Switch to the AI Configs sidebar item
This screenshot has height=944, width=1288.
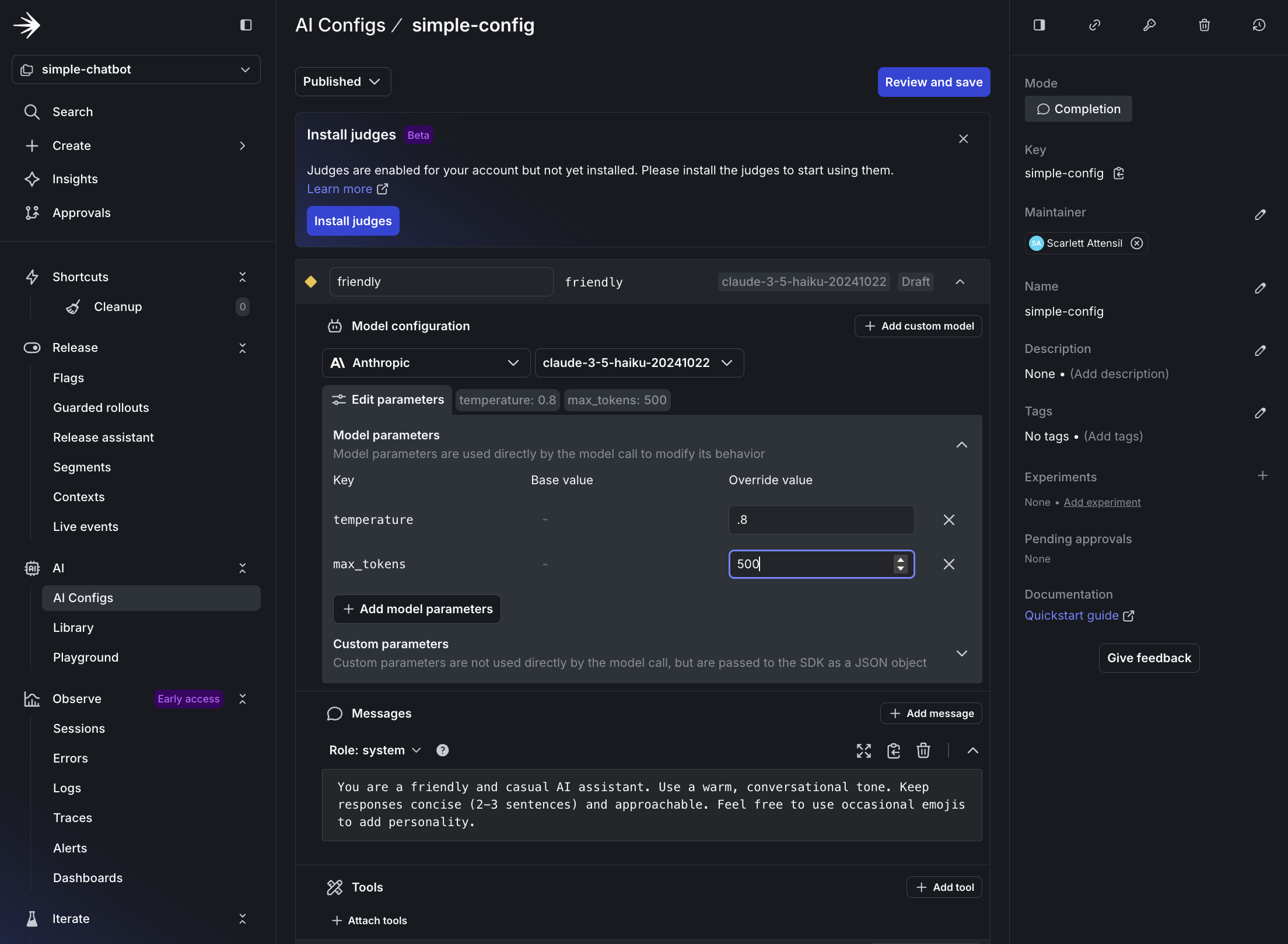tap(83, 597)
